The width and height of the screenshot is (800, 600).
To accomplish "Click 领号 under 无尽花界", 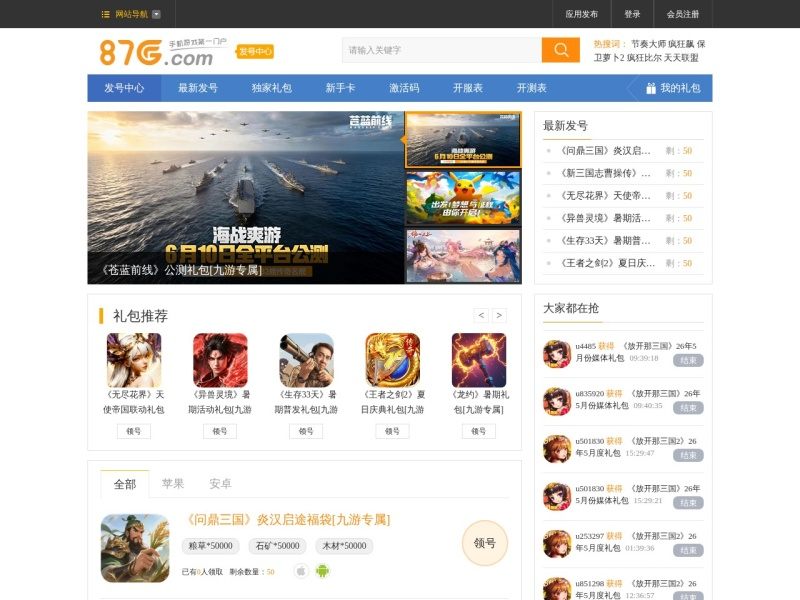I will (134, 431).
